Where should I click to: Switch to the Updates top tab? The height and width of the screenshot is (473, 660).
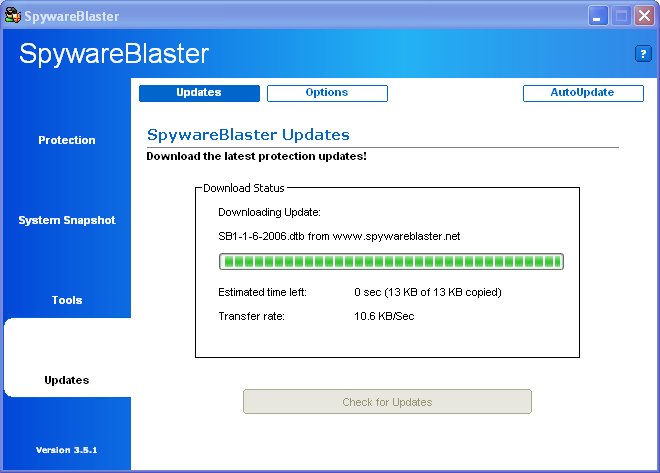click(199, 93)
